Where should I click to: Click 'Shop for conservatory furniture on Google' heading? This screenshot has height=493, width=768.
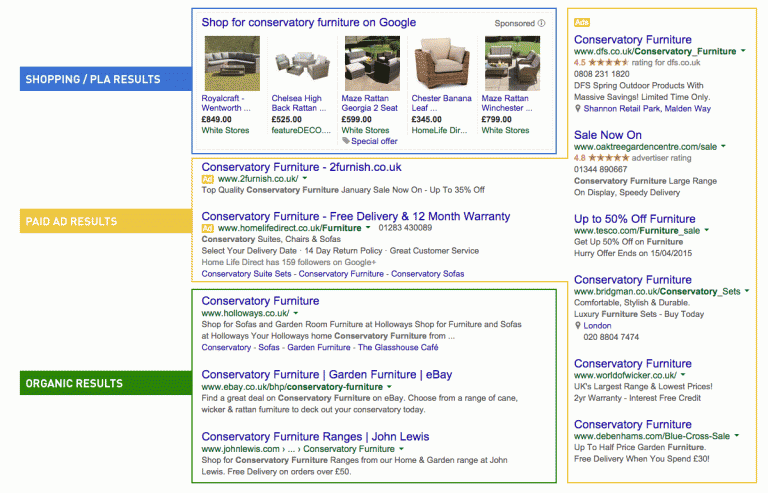(309, 23)
